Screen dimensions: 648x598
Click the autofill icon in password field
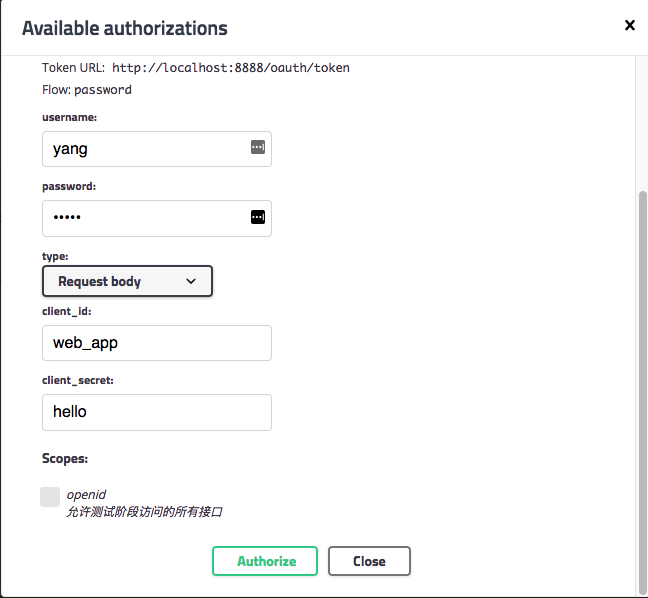tap(257, 217)
